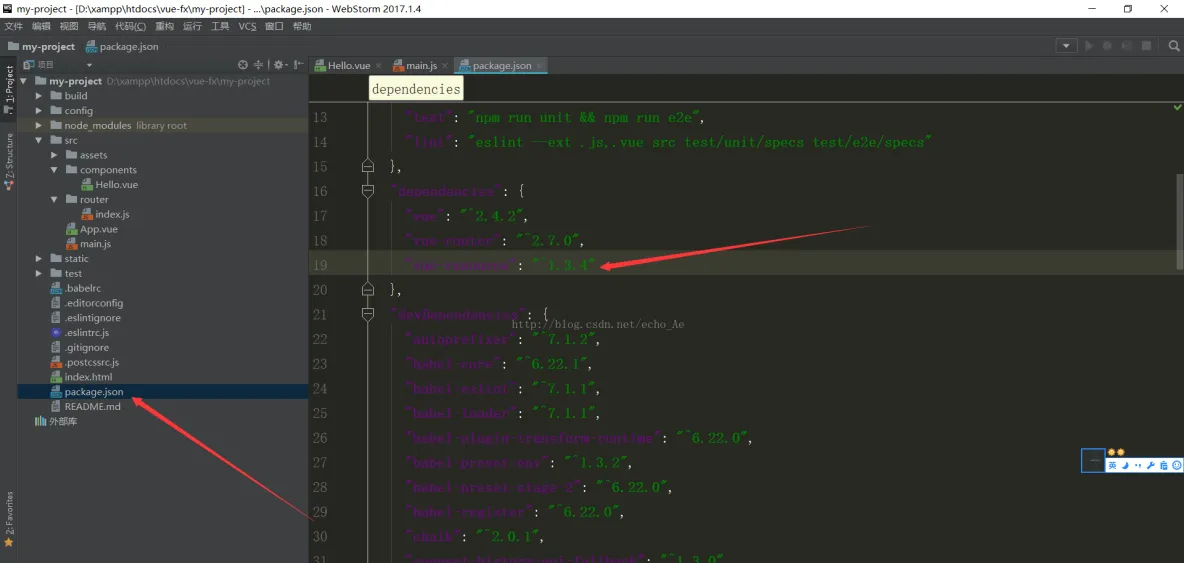Open the 导航 menu

(97, 26)
